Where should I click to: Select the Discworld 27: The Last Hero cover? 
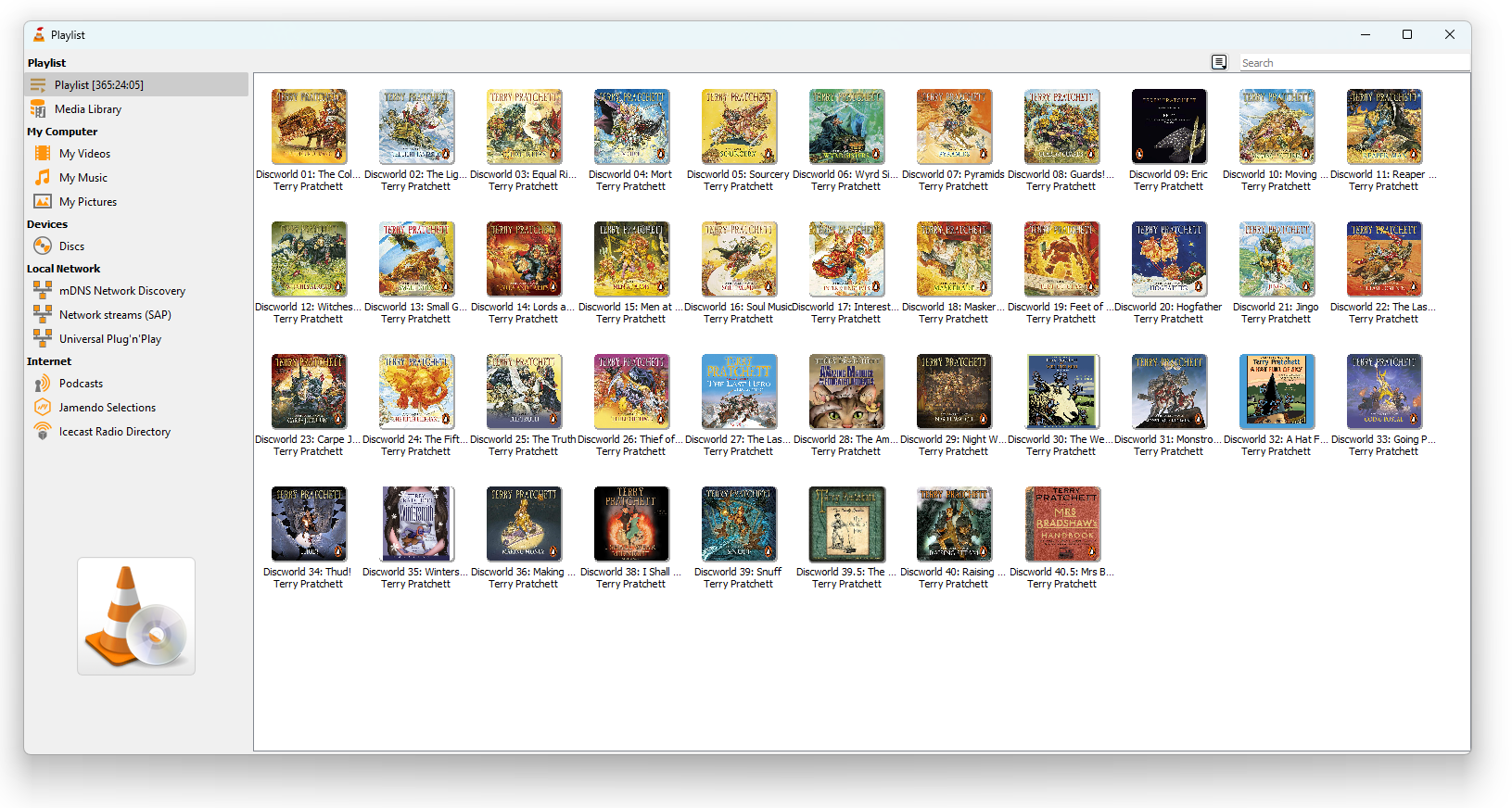point(739,392)
